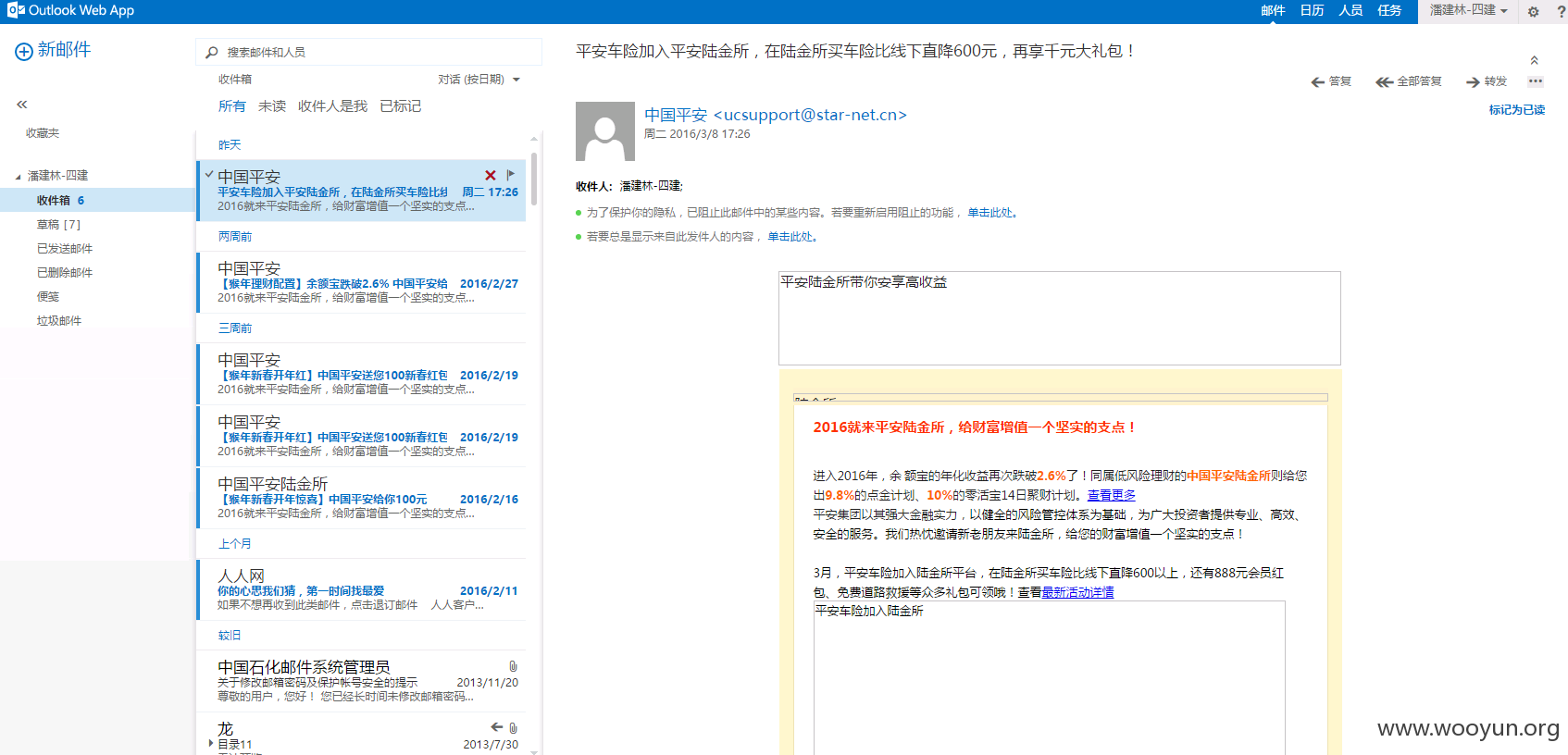
Task: Select 收件箱 folder
Action: tap(97, 200)
